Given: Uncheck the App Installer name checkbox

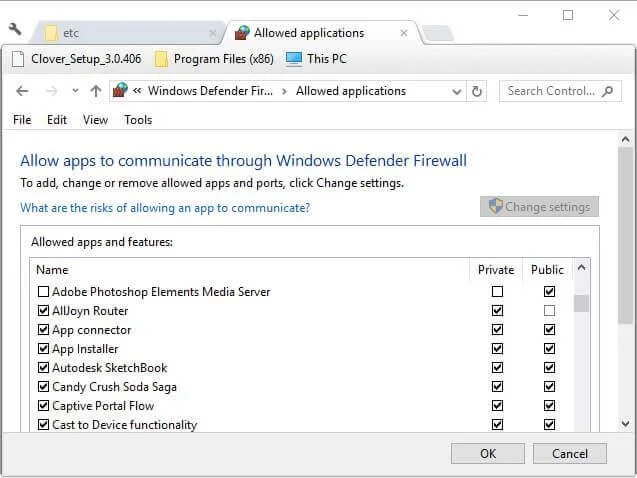Looking at the screenshot, I should [43, 348].
